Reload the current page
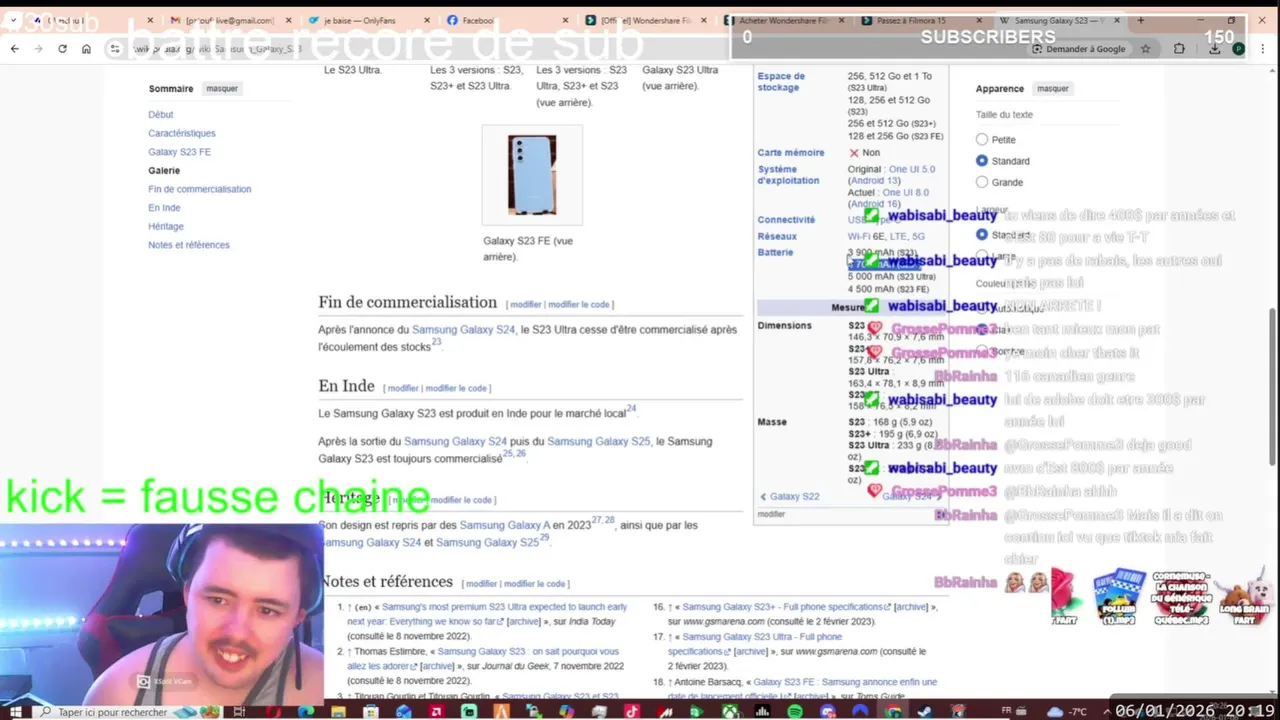 click(x=62, y=48)
